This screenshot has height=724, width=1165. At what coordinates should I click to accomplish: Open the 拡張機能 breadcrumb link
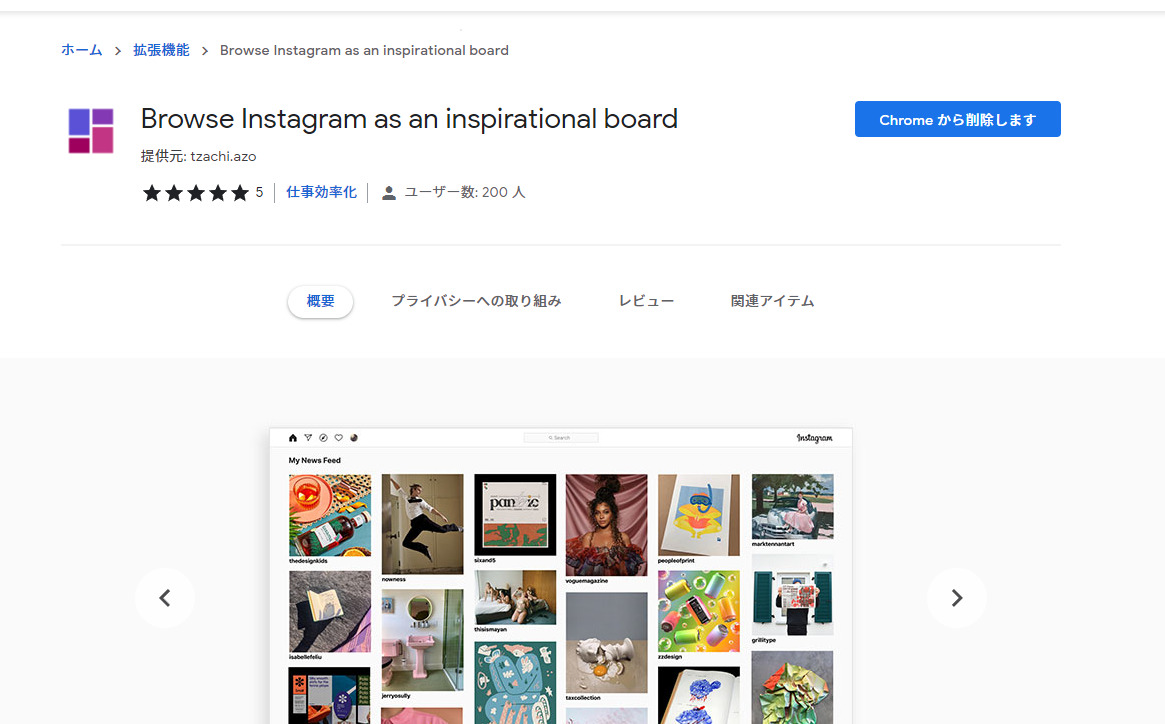161,50
